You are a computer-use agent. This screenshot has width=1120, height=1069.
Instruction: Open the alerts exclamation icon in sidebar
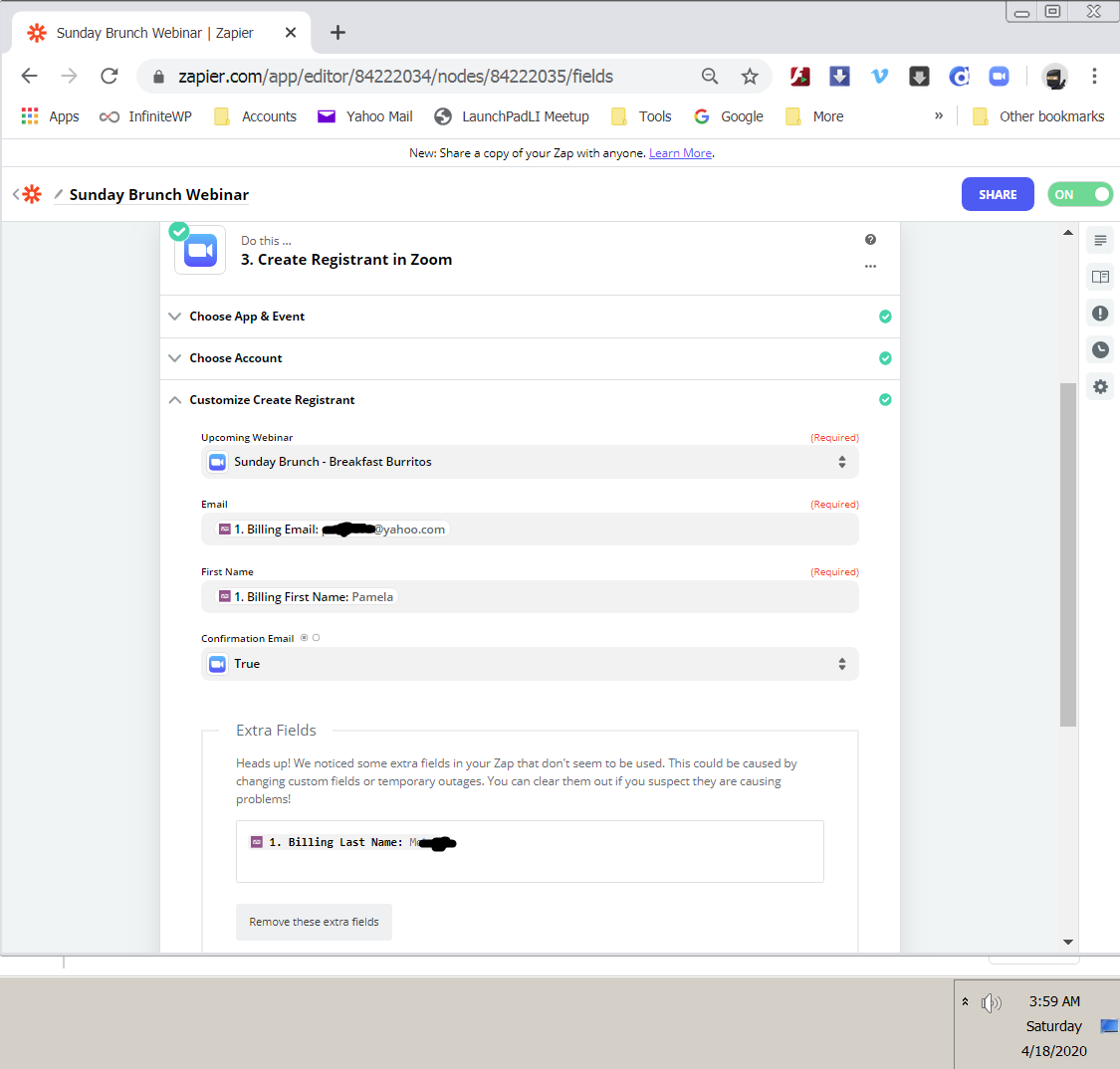(x=1100, y=314)
